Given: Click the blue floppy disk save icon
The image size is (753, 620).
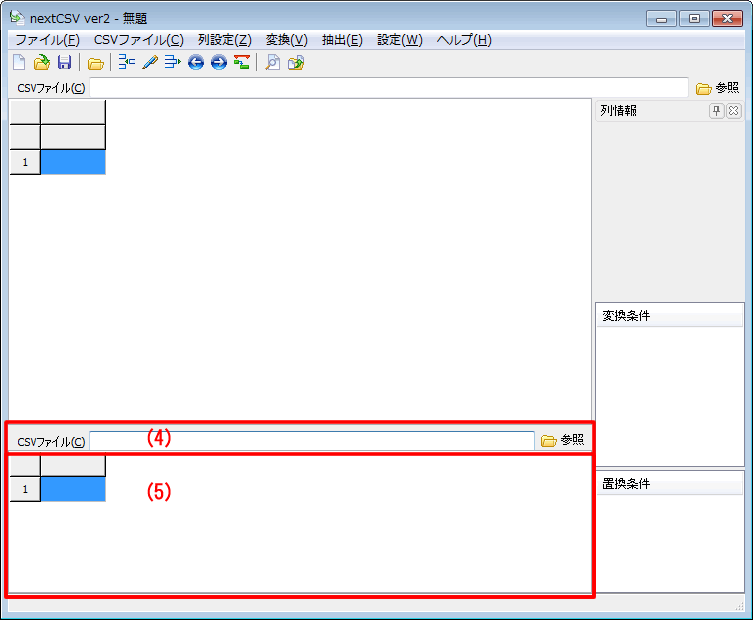Looking at the screenshot, I should tap(63, 63).
